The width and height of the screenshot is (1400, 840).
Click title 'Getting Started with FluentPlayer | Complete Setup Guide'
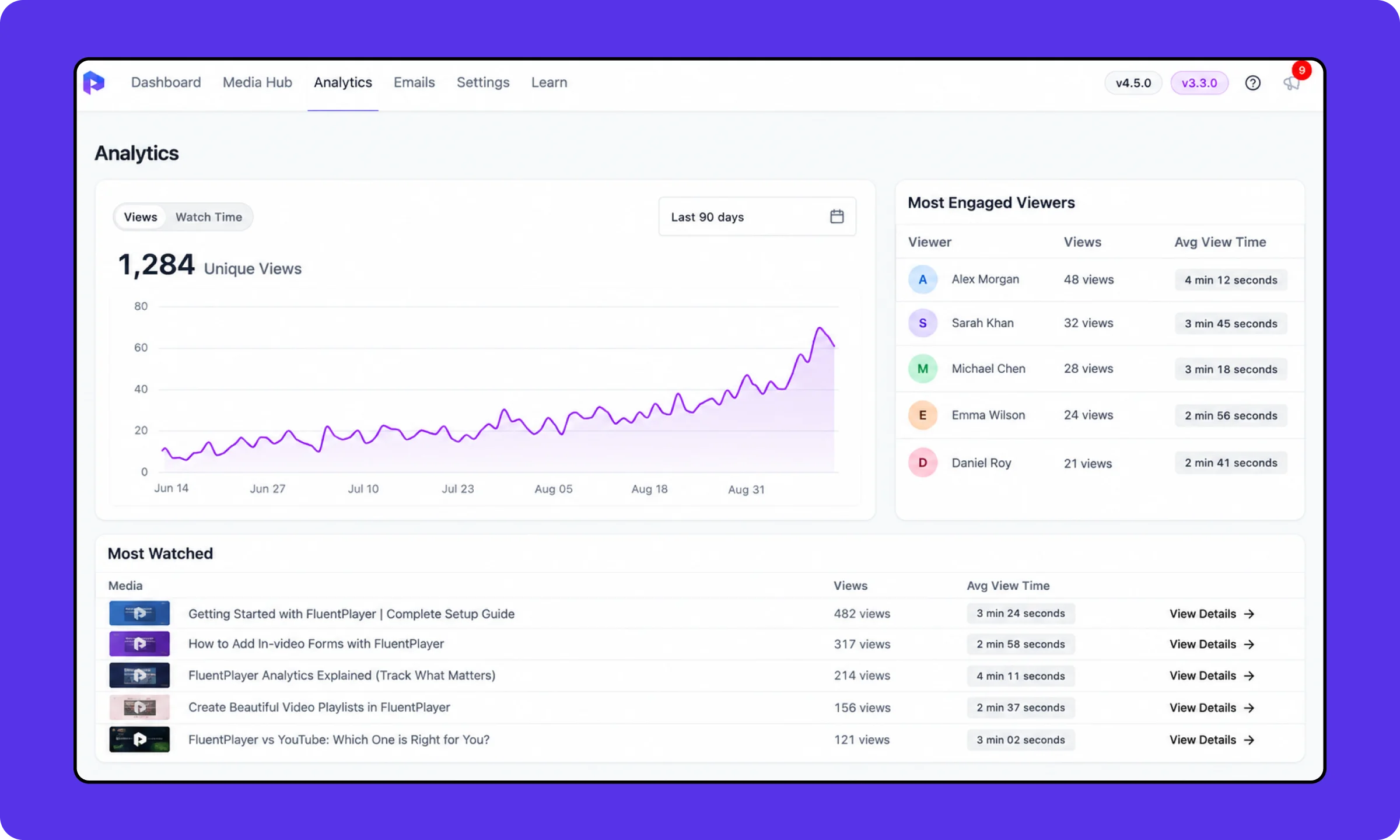[351, 614]
